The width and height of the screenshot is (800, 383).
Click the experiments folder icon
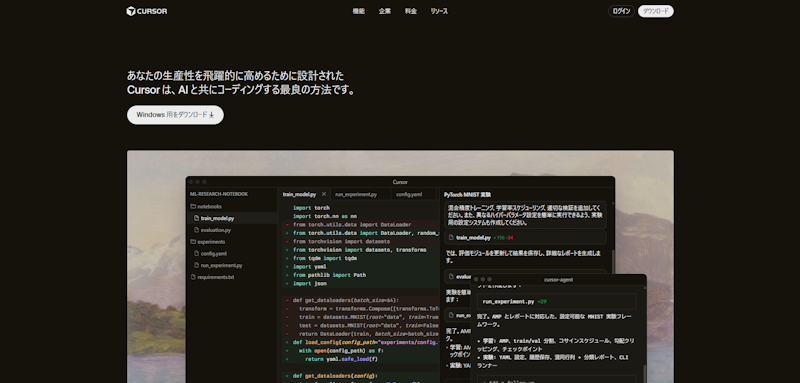(193, 242)
